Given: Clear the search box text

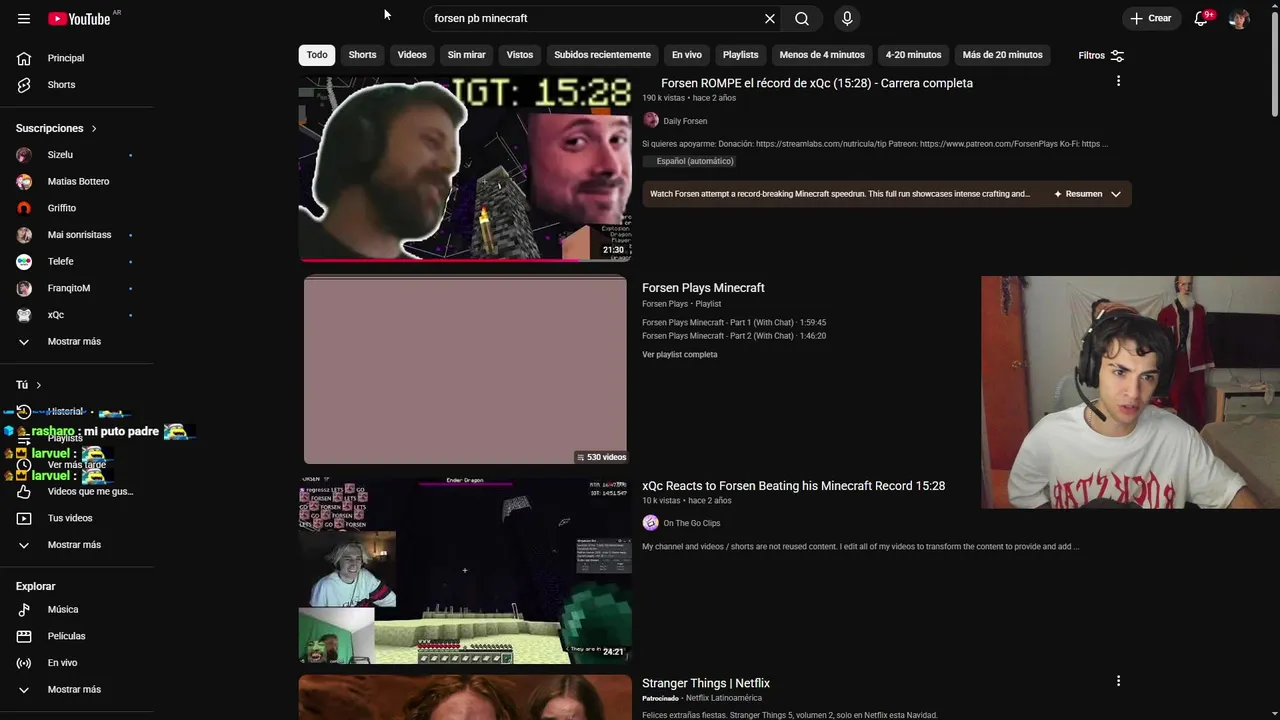Looking at the screenshot, I should click(x=770, y=19).
